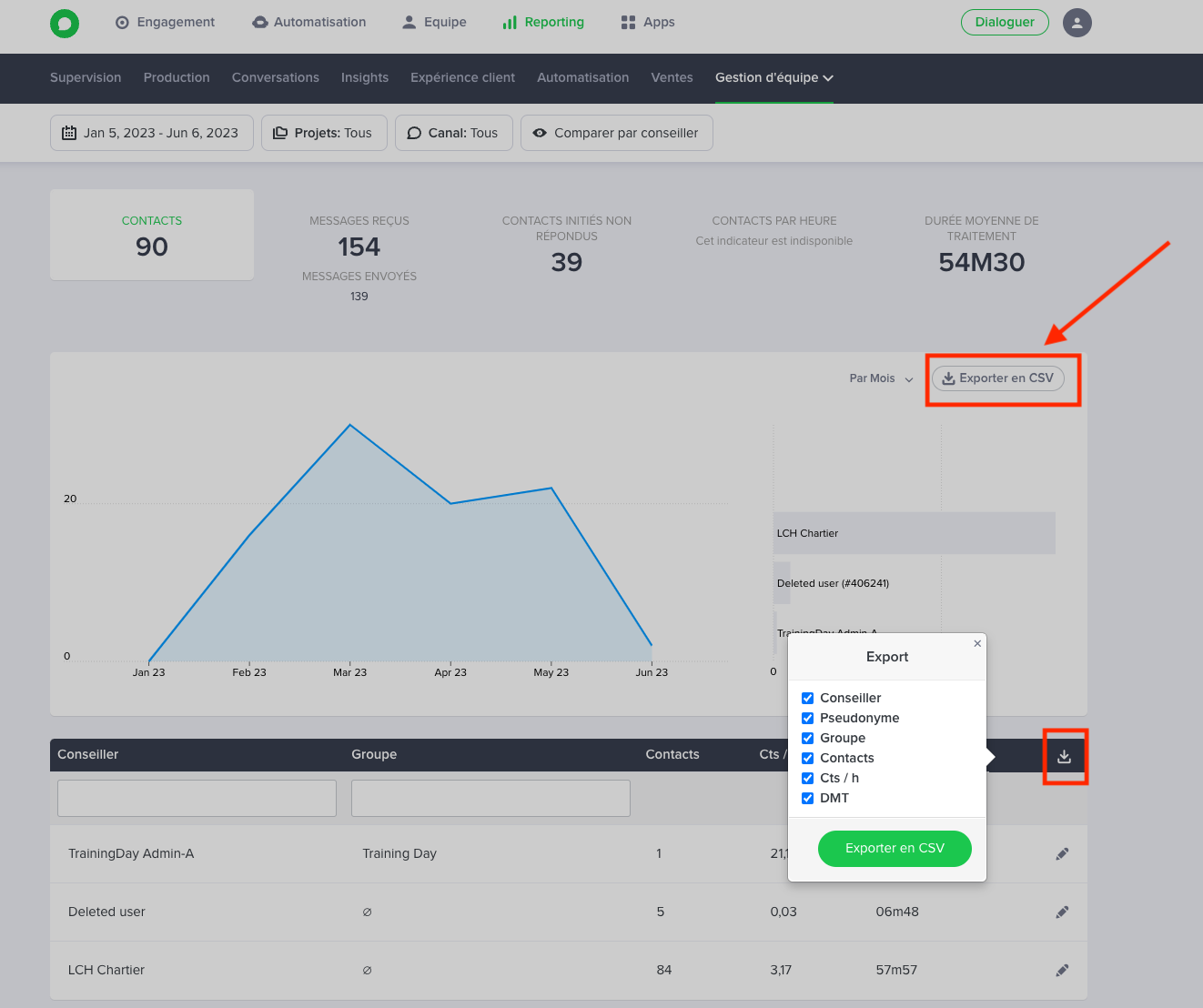The height and width of the screenshot is (1008, 1203).
Task: Uncheck the Groupe export checkbox
Action: (807, 738)
